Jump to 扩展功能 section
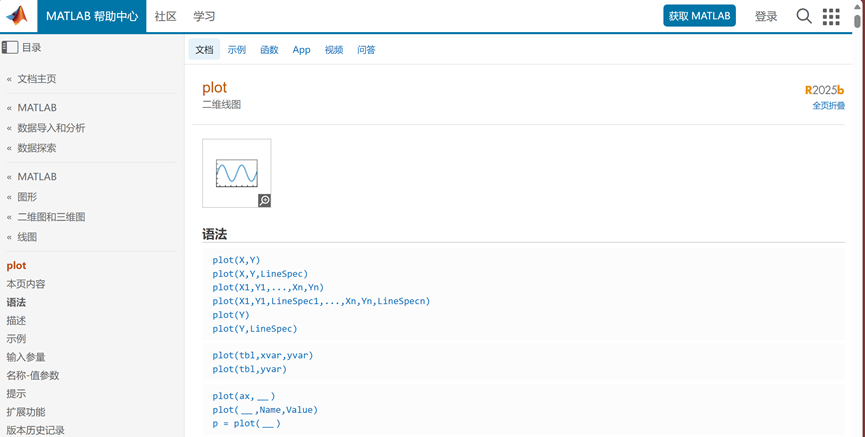This screenshot has height=437, width=865. [x=26, y=412]
